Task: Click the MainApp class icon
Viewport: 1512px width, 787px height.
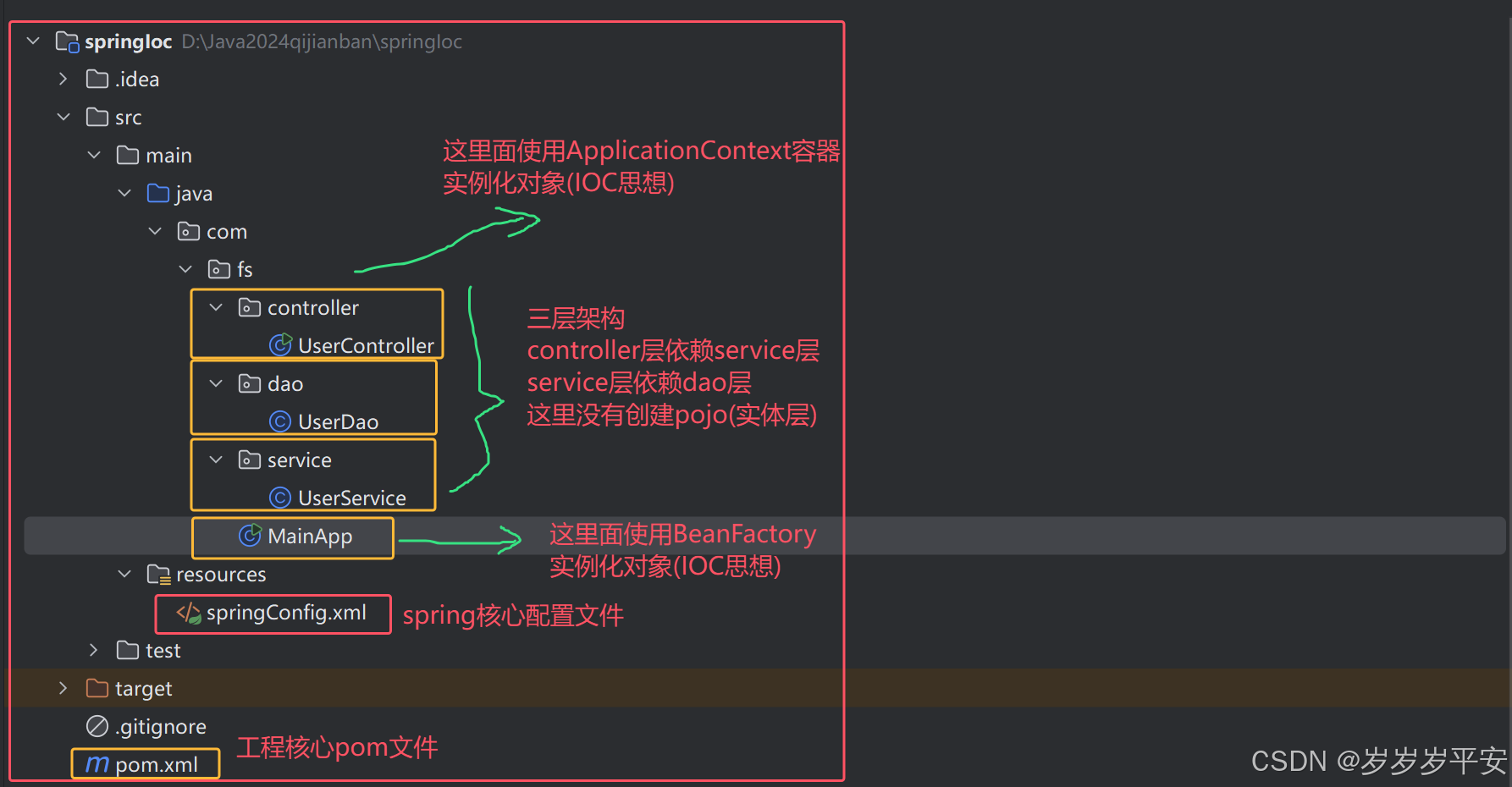Action: [251, 536]
